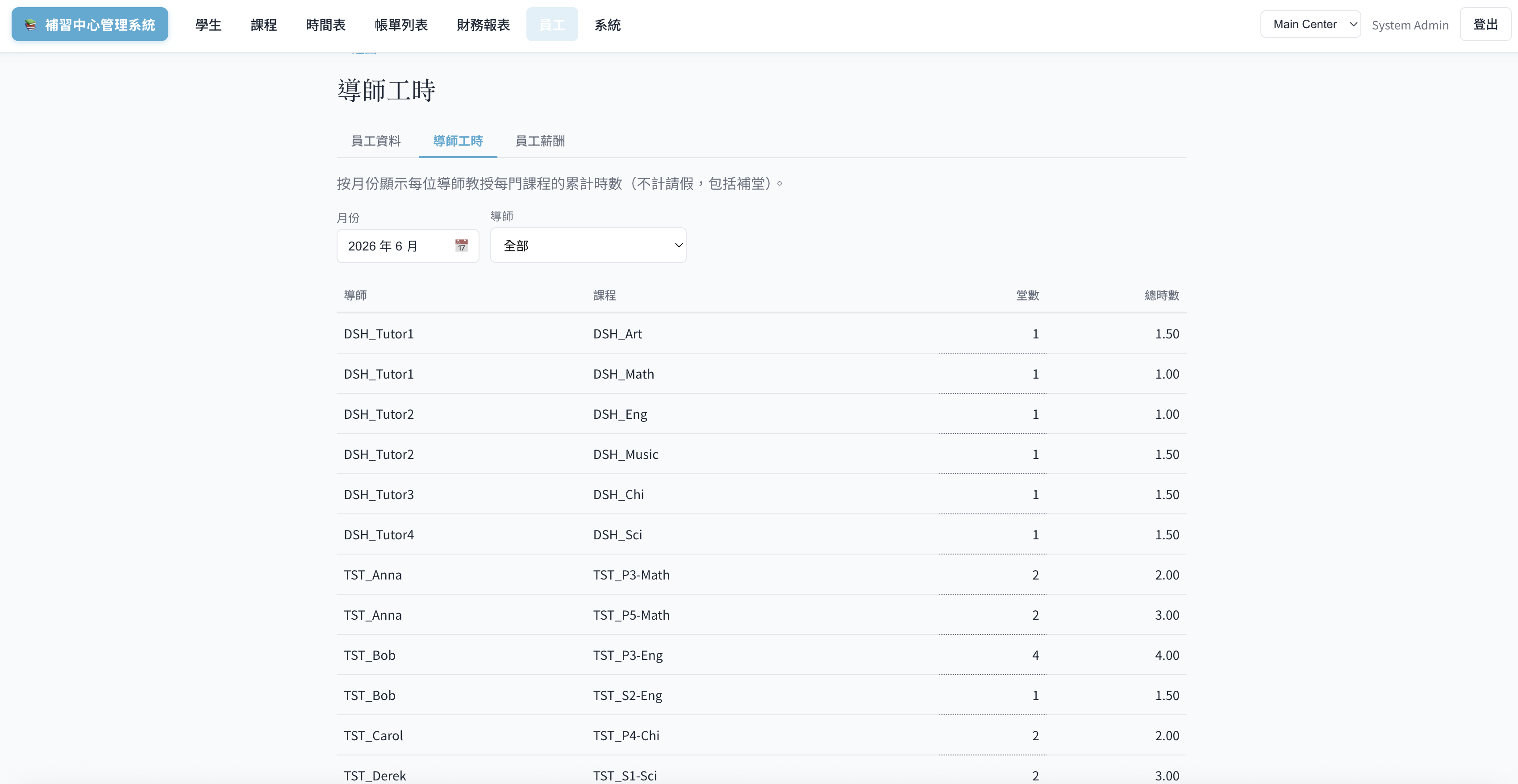
Task: Open 帳單列表 in navigation
Action: (401, 25)
